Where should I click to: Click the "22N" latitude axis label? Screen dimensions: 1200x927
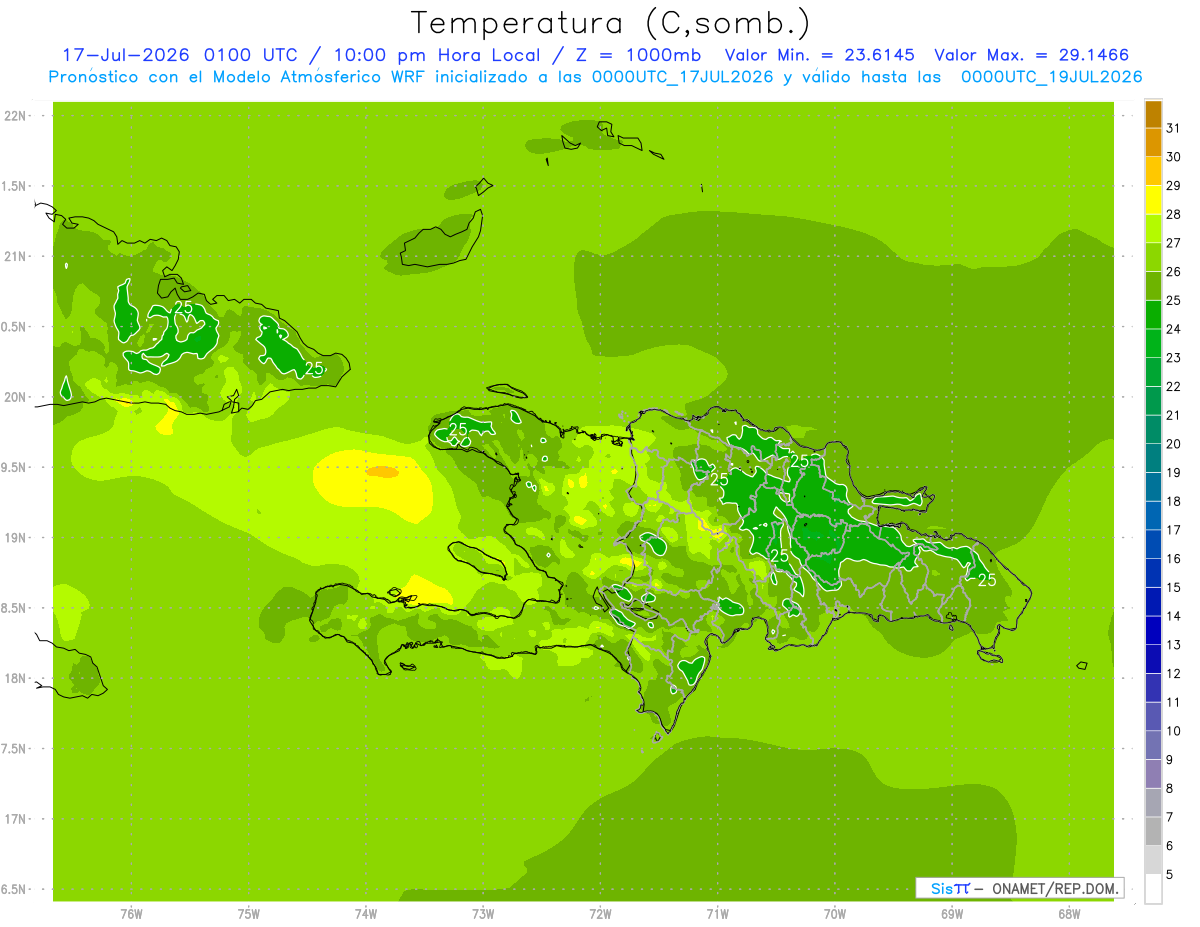tap(16, 116)
